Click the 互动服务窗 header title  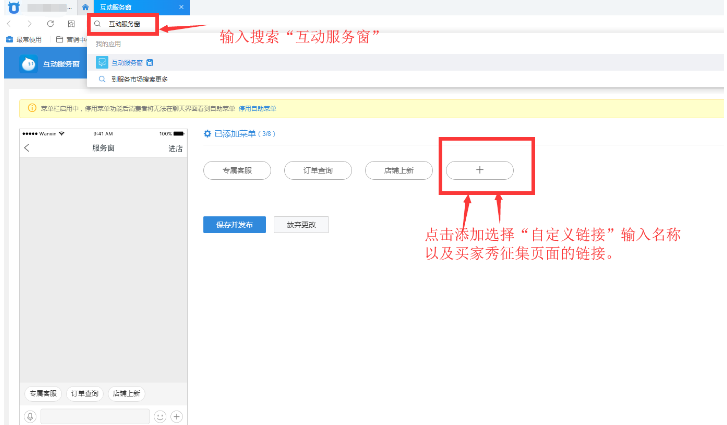61,64
